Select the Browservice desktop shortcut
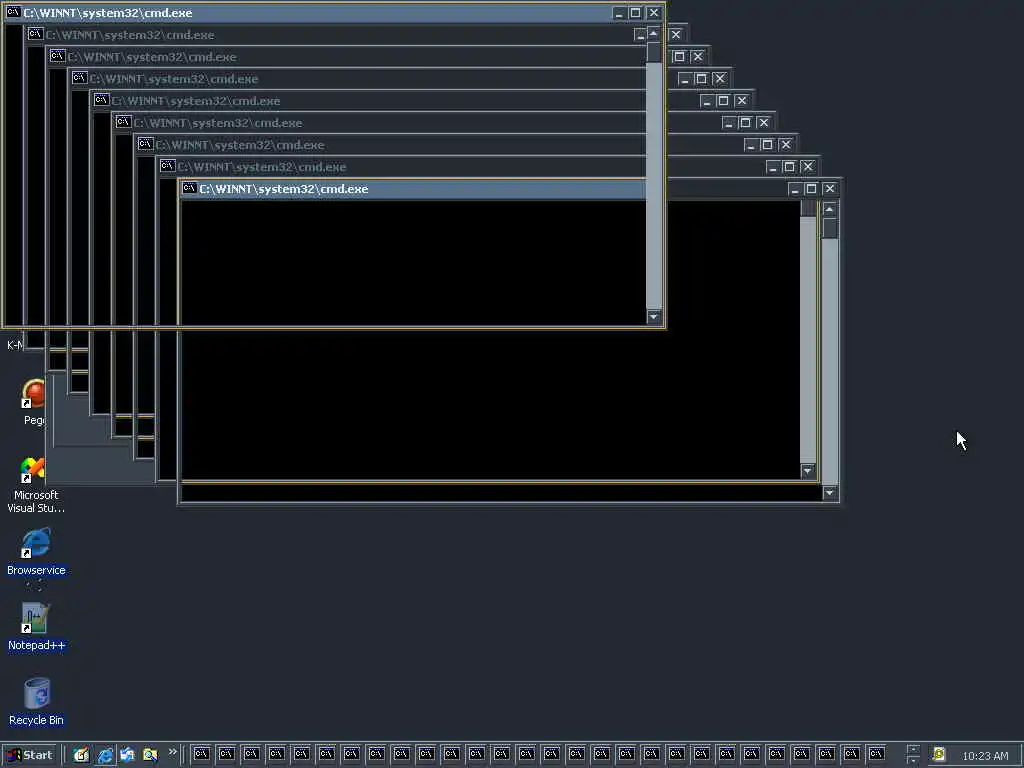This screenshot has width=1024, height=768. click(x=37, y=552)
